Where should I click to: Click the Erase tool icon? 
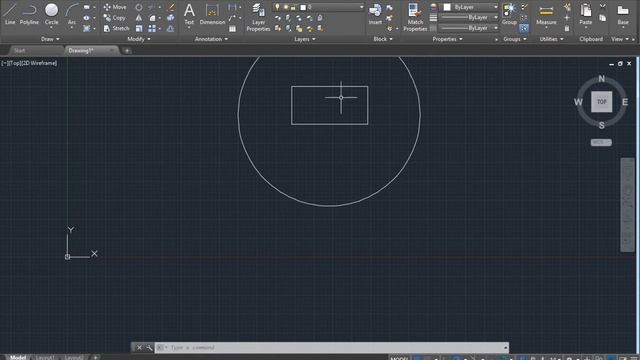click(x=171, y=7)
